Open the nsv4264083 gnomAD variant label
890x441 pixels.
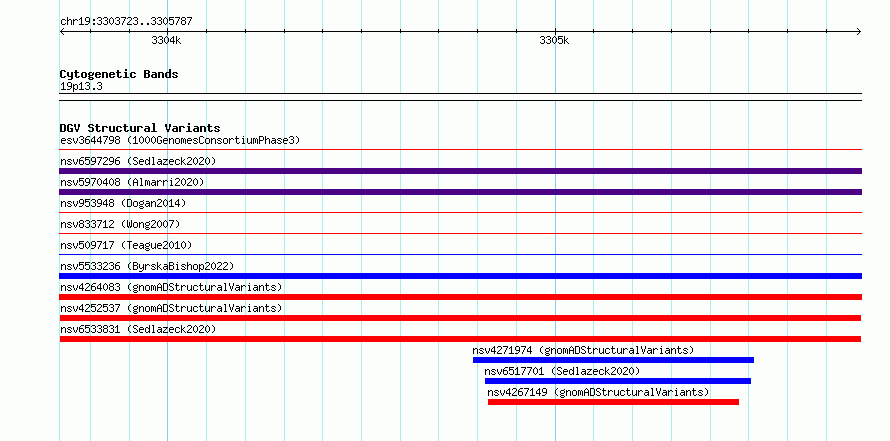171,287
